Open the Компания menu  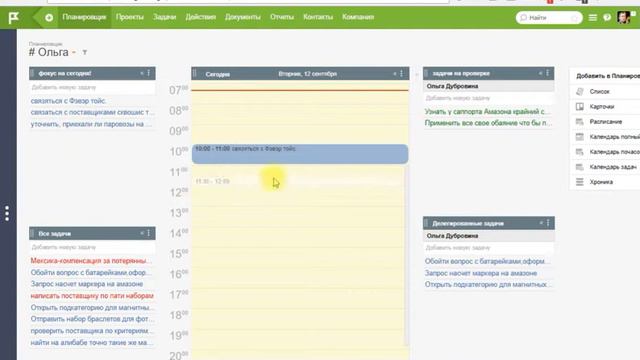point(358,17)
